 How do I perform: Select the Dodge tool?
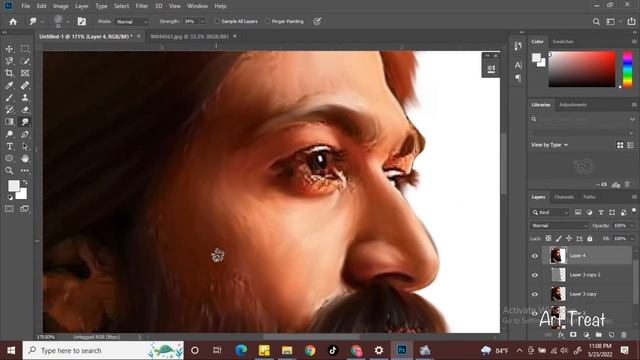(9, 134)
